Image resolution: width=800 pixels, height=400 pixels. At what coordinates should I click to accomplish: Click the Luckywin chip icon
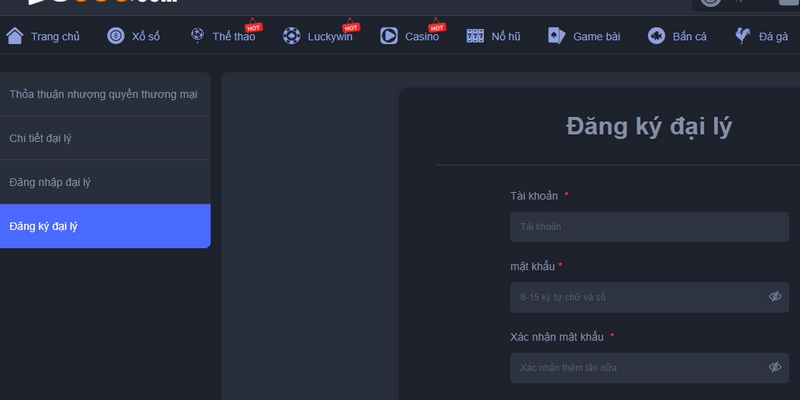click(291, 36)
